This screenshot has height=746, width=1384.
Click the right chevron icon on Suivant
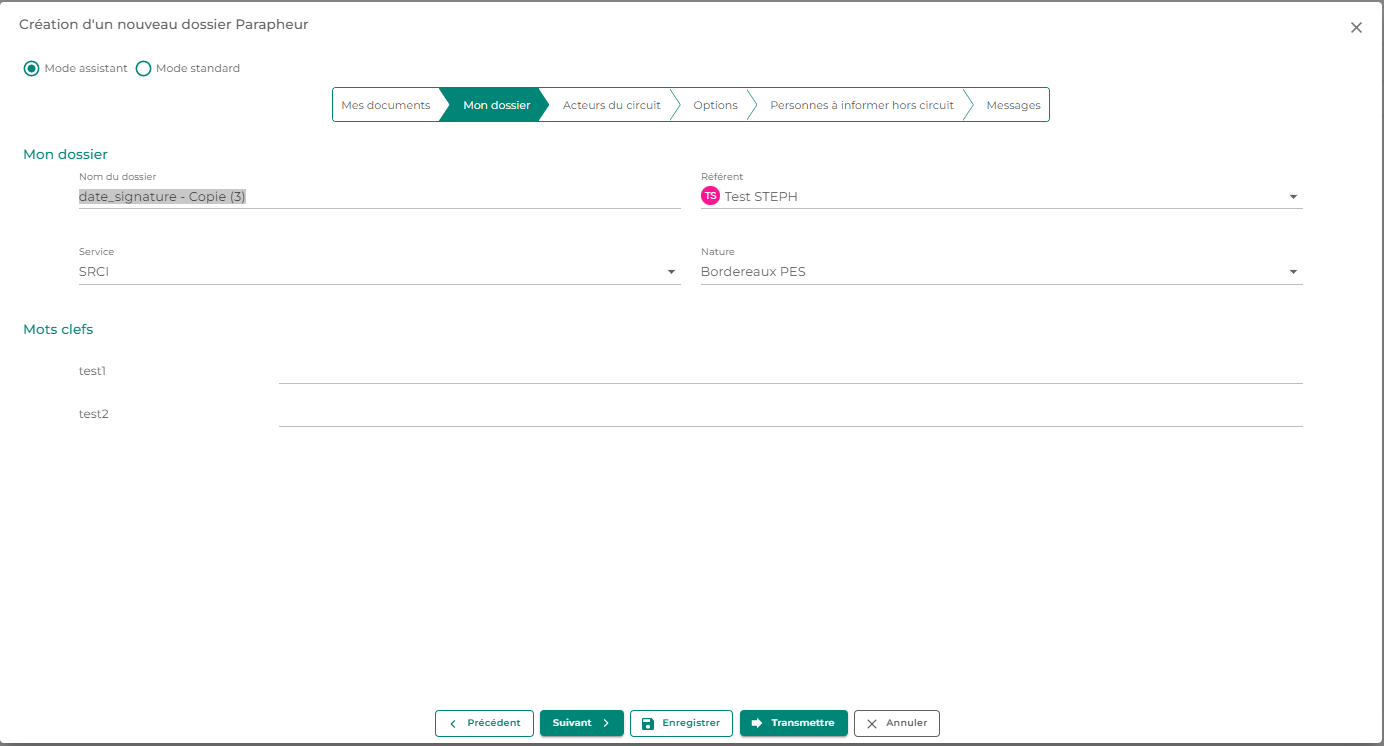click(606, 723)
